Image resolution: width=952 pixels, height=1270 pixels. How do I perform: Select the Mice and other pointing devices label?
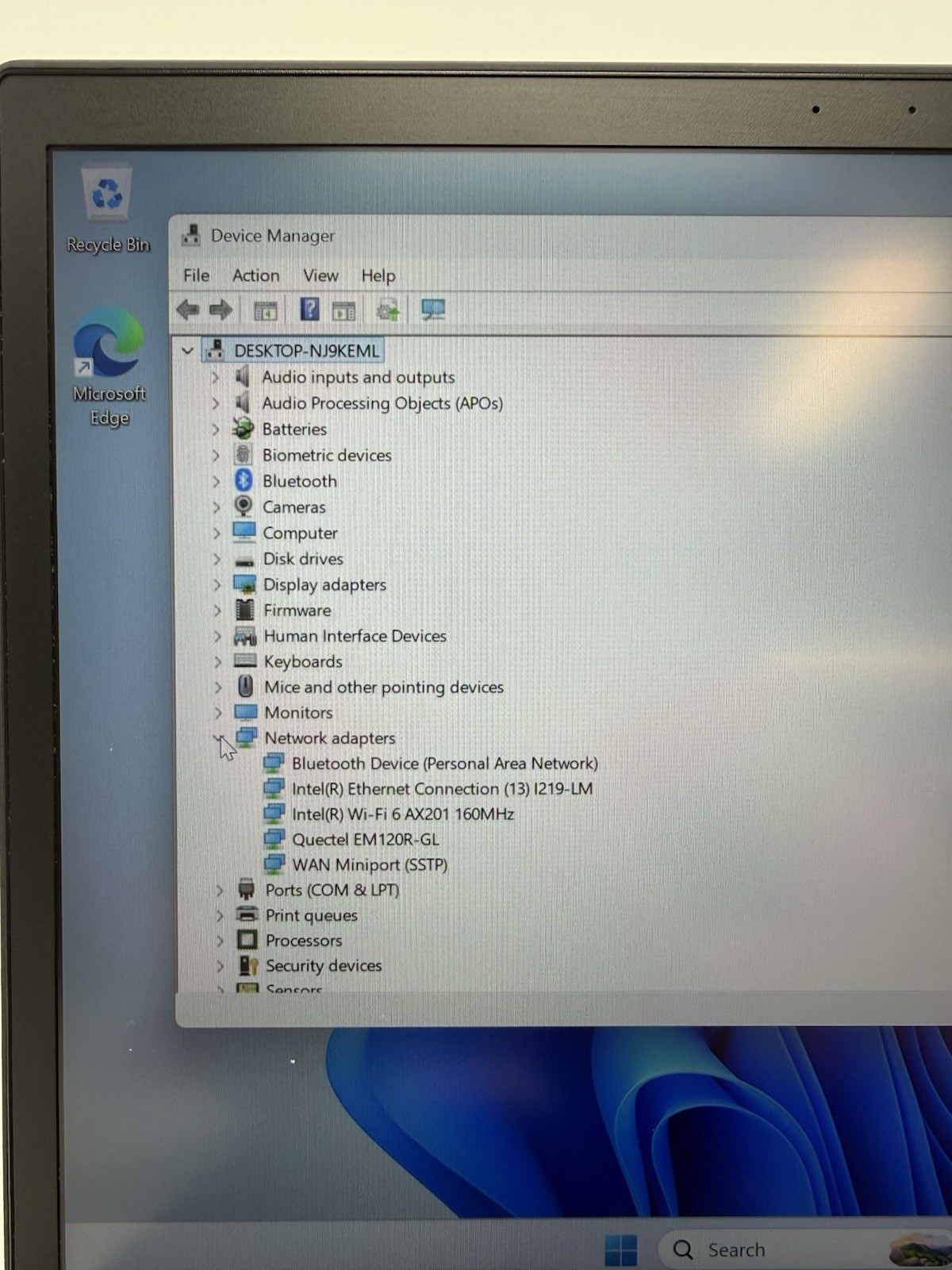(x=384, y=687)
